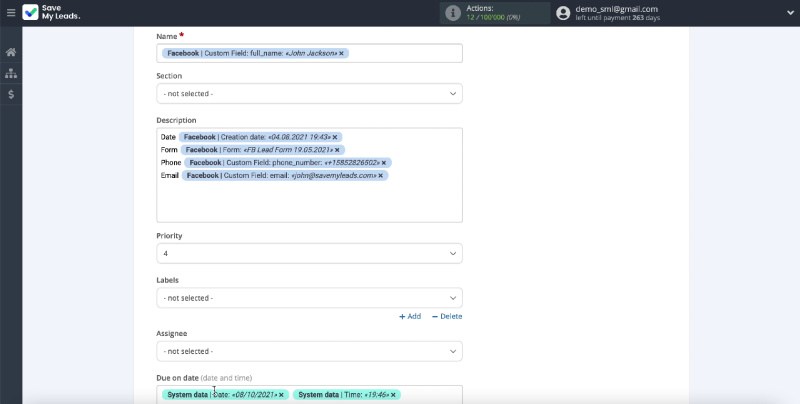Open the Labels dropdown
The image size is (800, 404).
(309, 298)
